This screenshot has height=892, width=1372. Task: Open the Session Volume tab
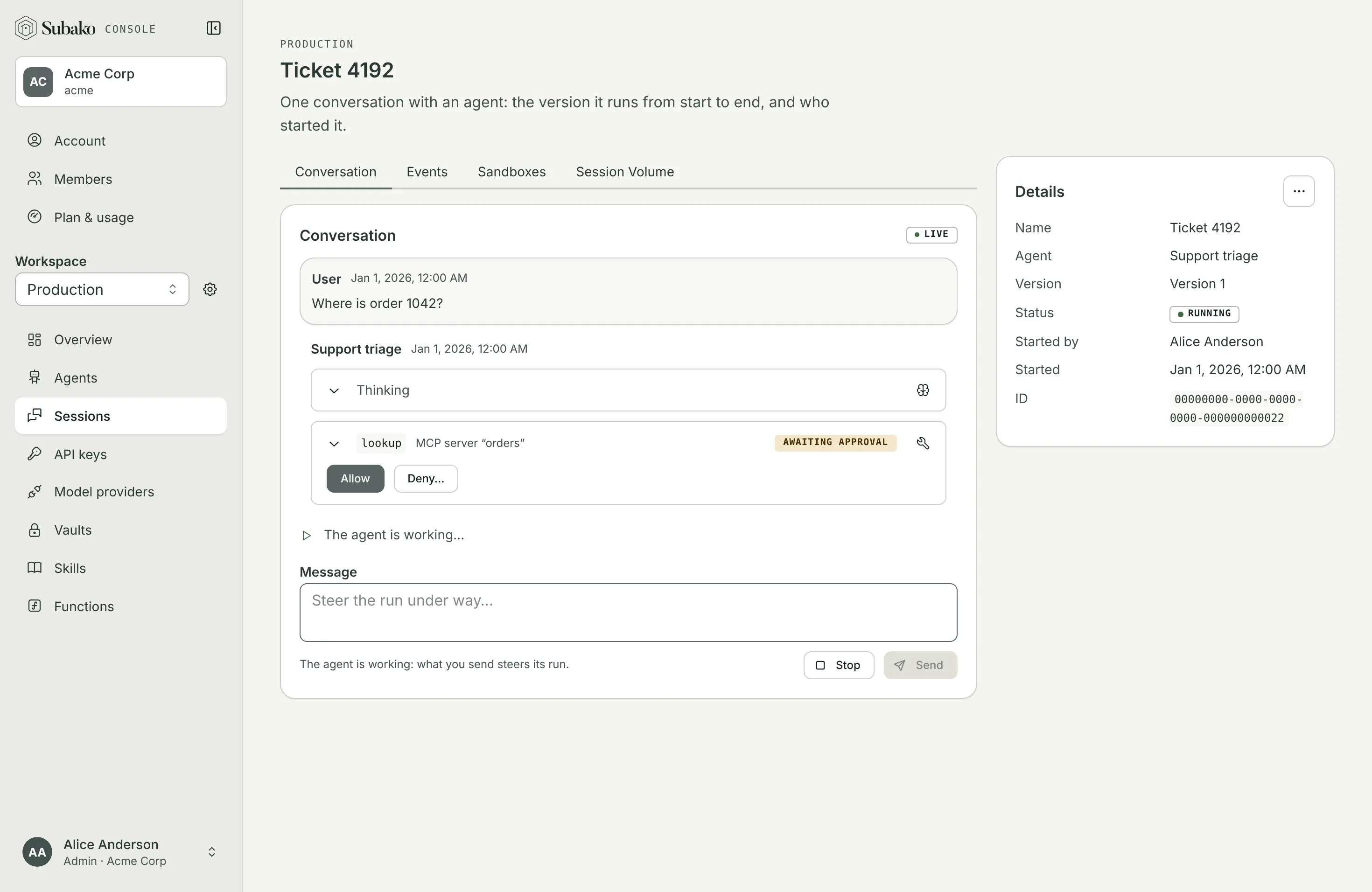[x=624, y=172]
